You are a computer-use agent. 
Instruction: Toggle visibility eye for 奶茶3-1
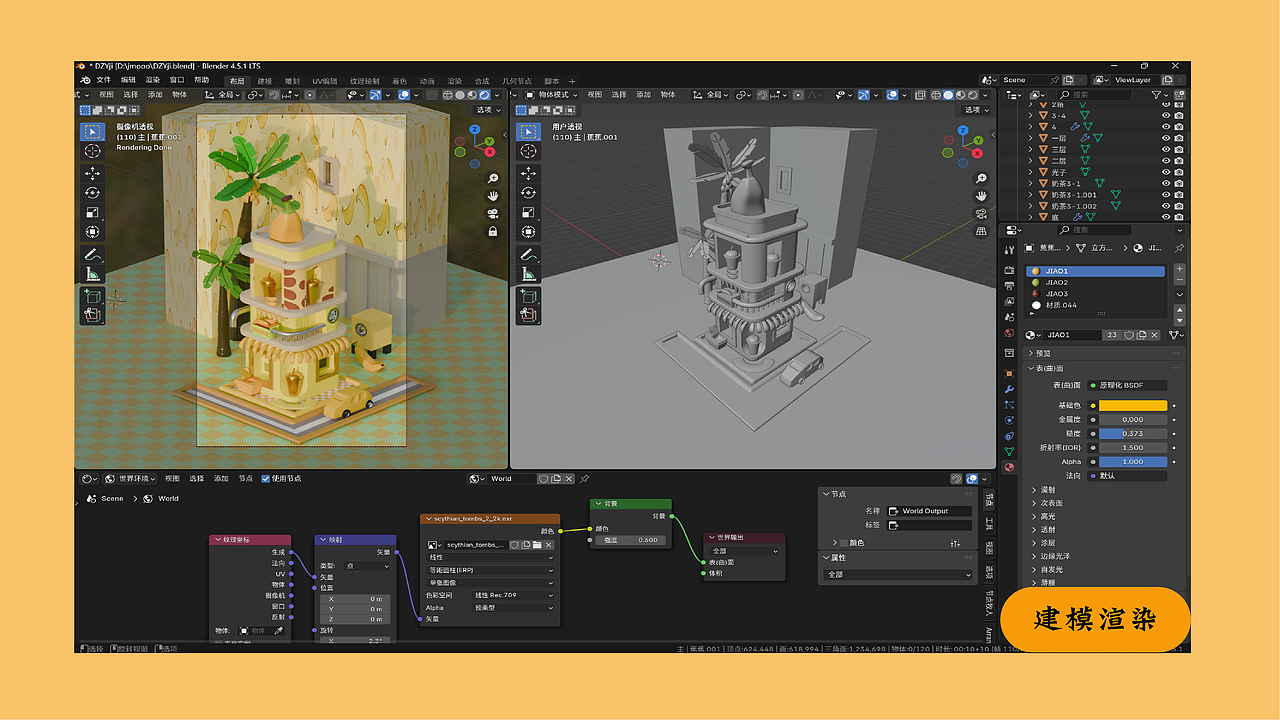[x=1166, y=184]
